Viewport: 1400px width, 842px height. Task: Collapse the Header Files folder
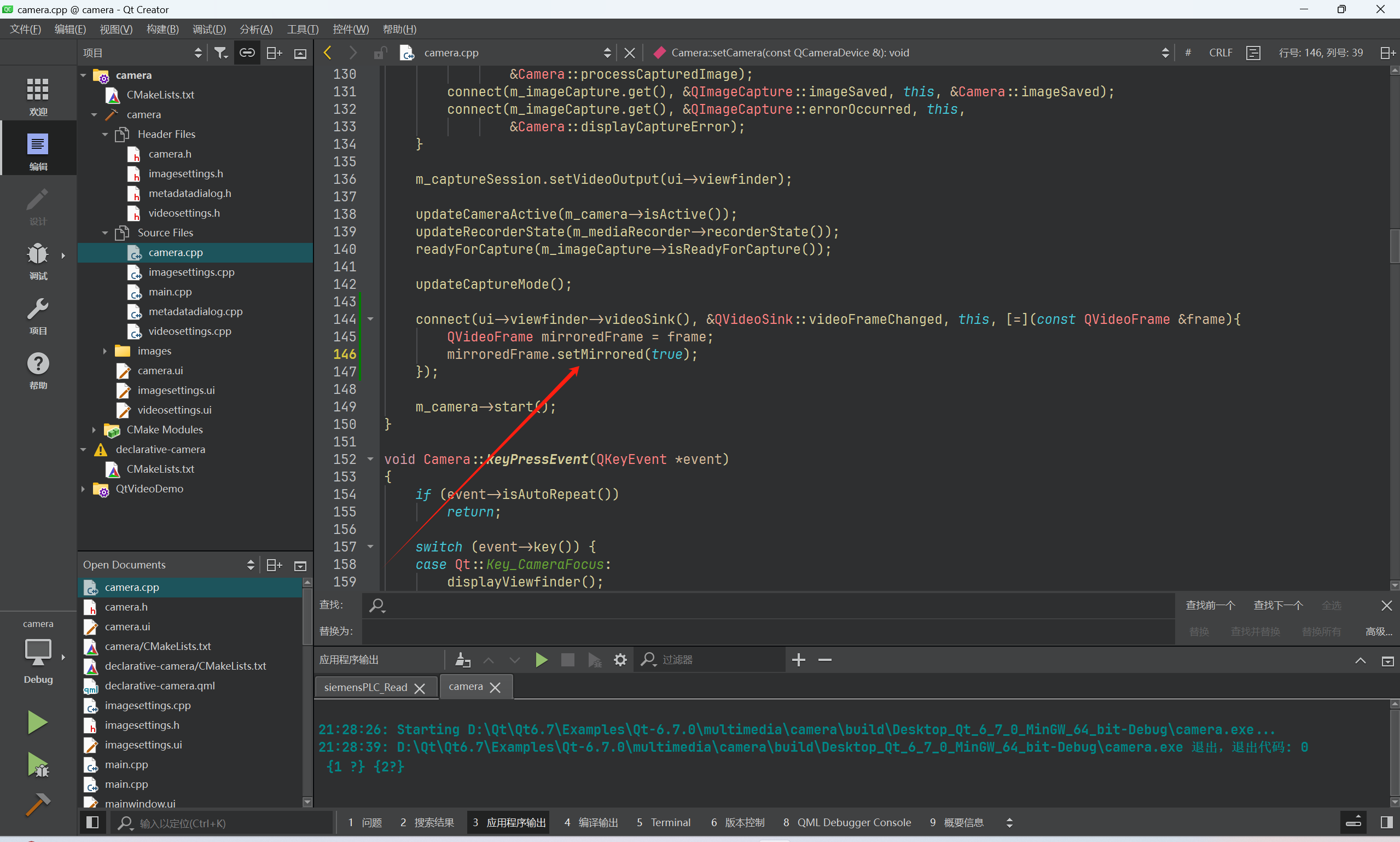[x=104, y=134]
